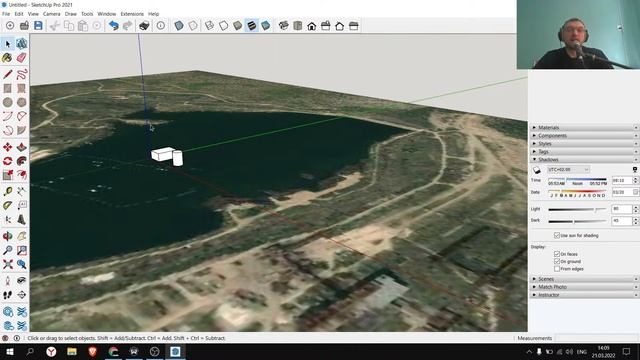Expand the Components panel
640x360 pixels.
pos(584,136)
